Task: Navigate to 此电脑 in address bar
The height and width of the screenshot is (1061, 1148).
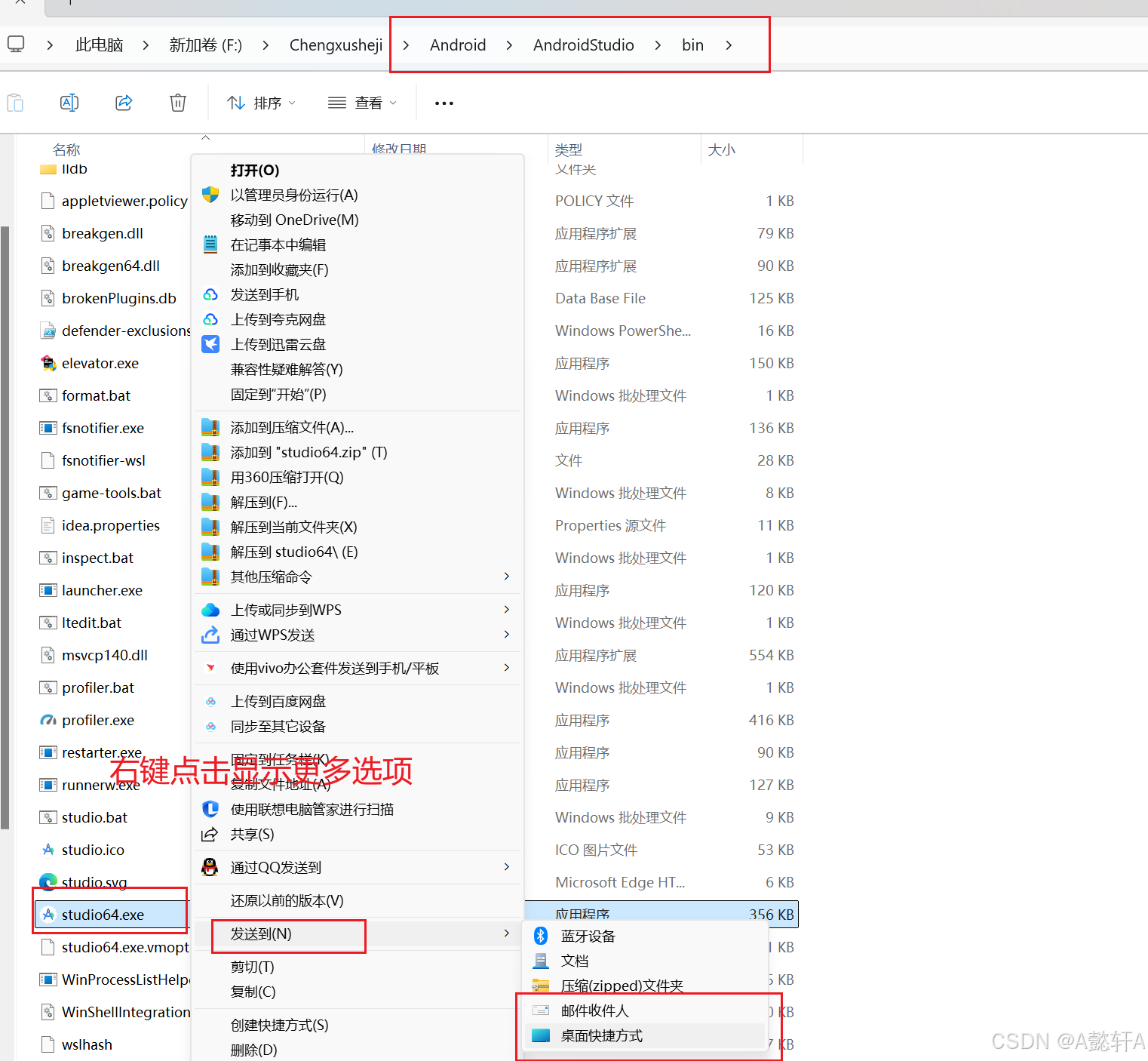Action: coord(99,45)
